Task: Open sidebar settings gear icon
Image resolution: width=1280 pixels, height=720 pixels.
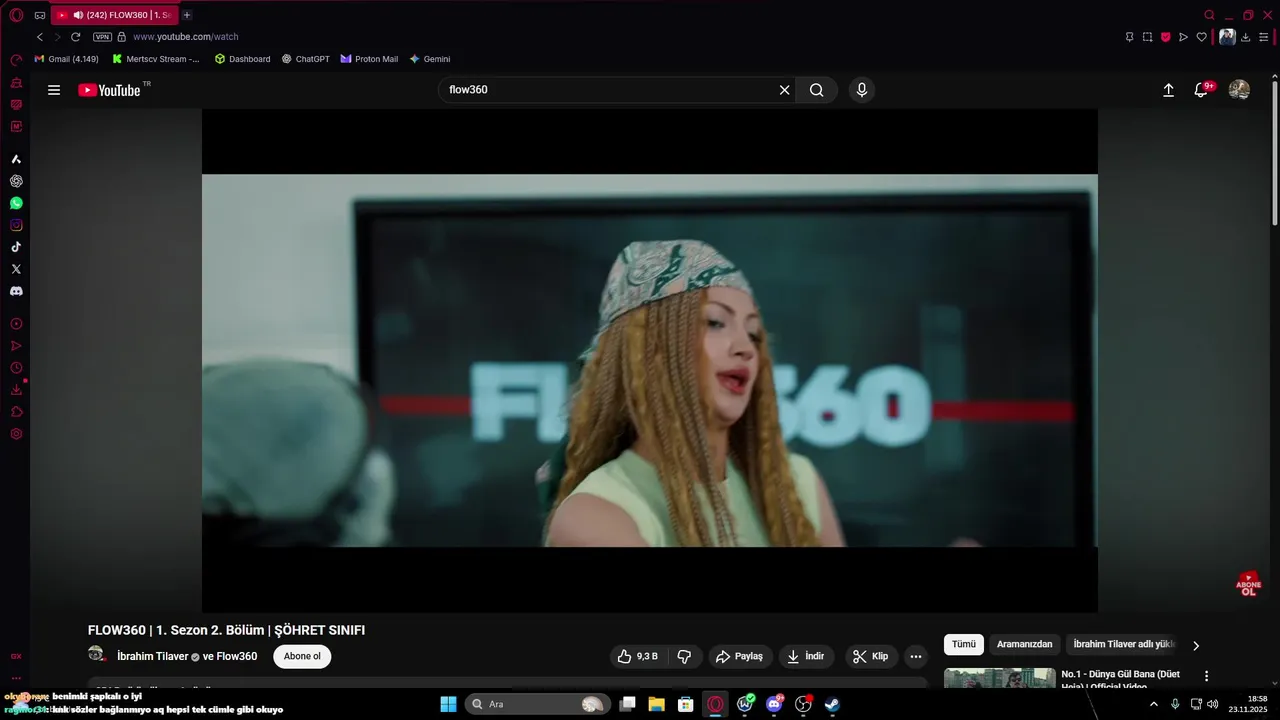Action: [x=16, y=434]
